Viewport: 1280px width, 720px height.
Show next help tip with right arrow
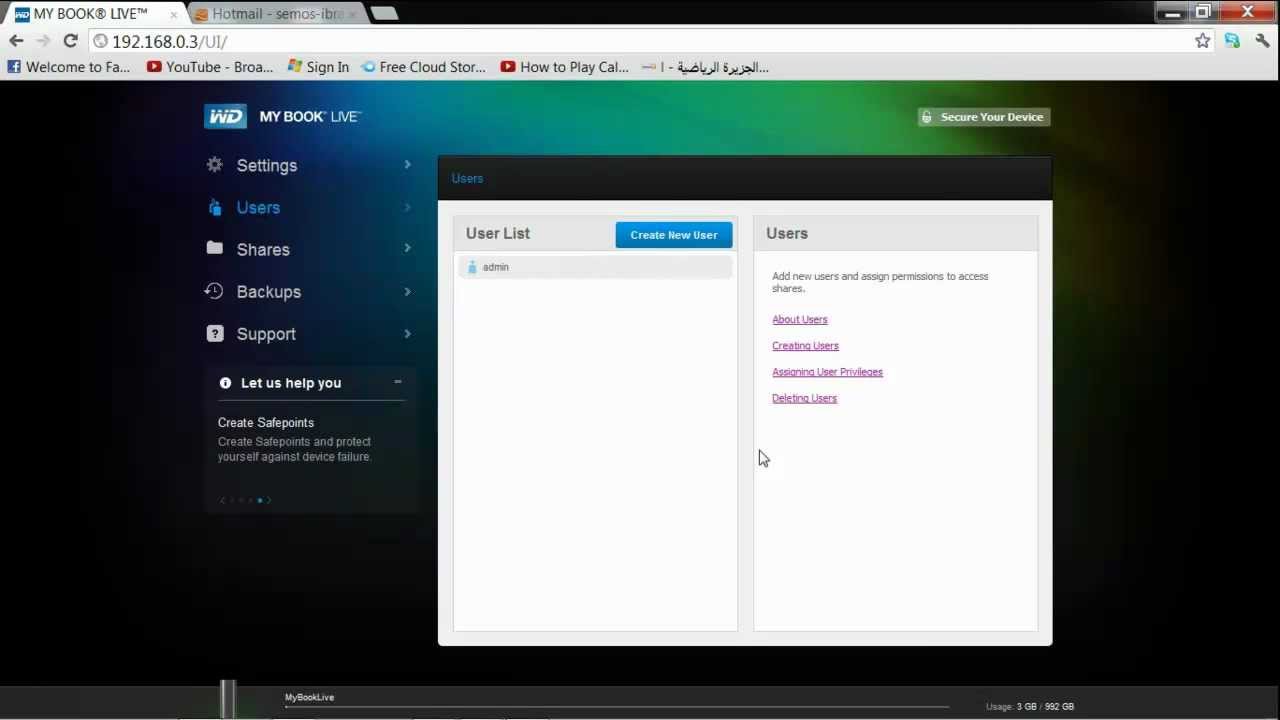(269, 500)
